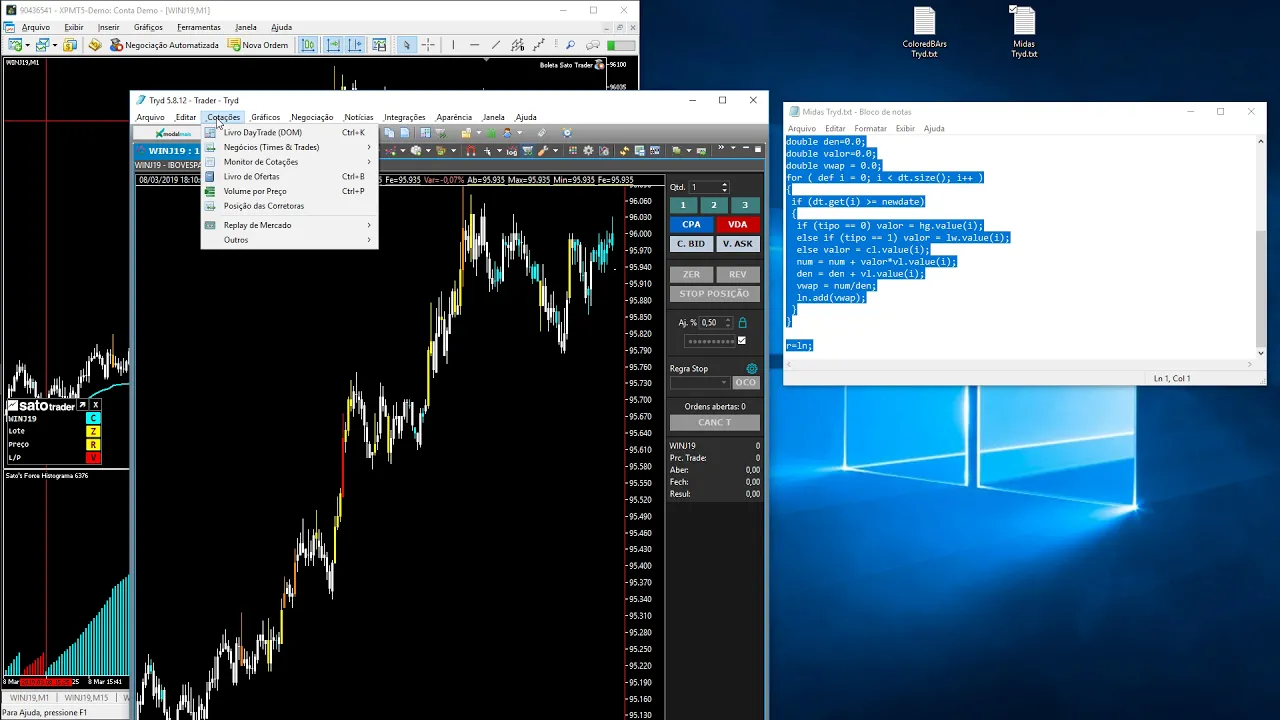Toggle the padlock icon beside Aj. %
The width and height of the screenshot is (1280, 720).
(x=742, y=323)
